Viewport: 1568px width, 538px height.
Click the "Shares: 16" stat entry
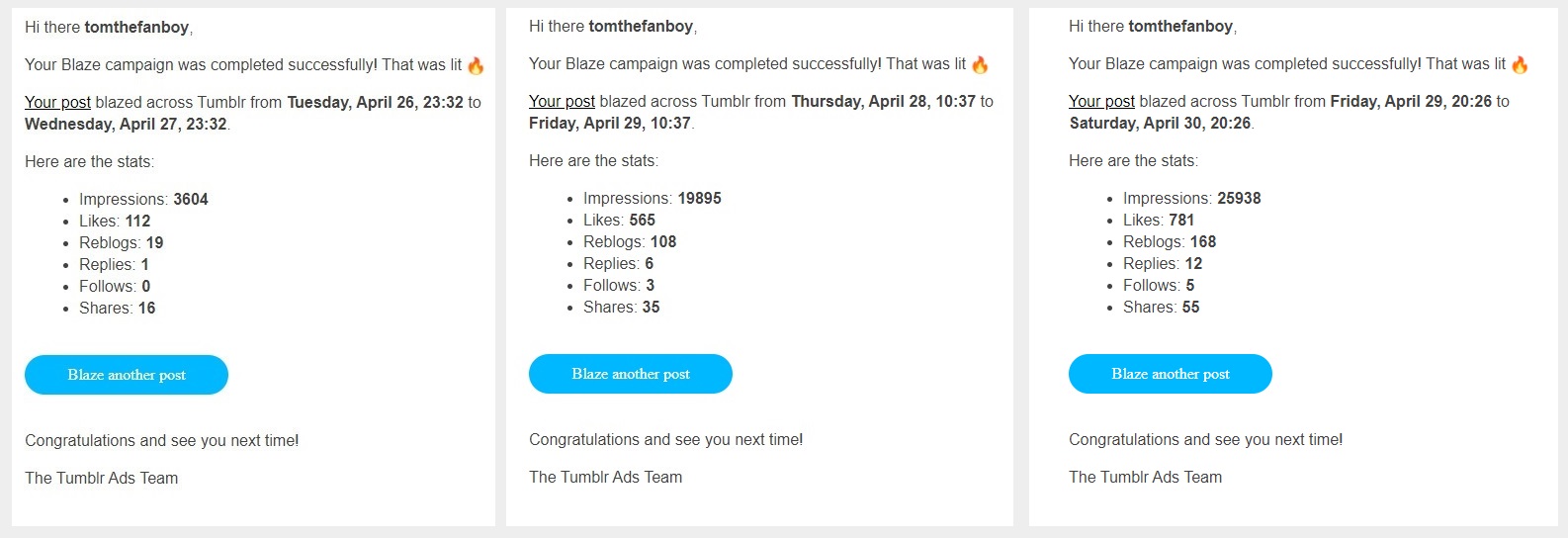pyautogui.click(x=117, y=308)
